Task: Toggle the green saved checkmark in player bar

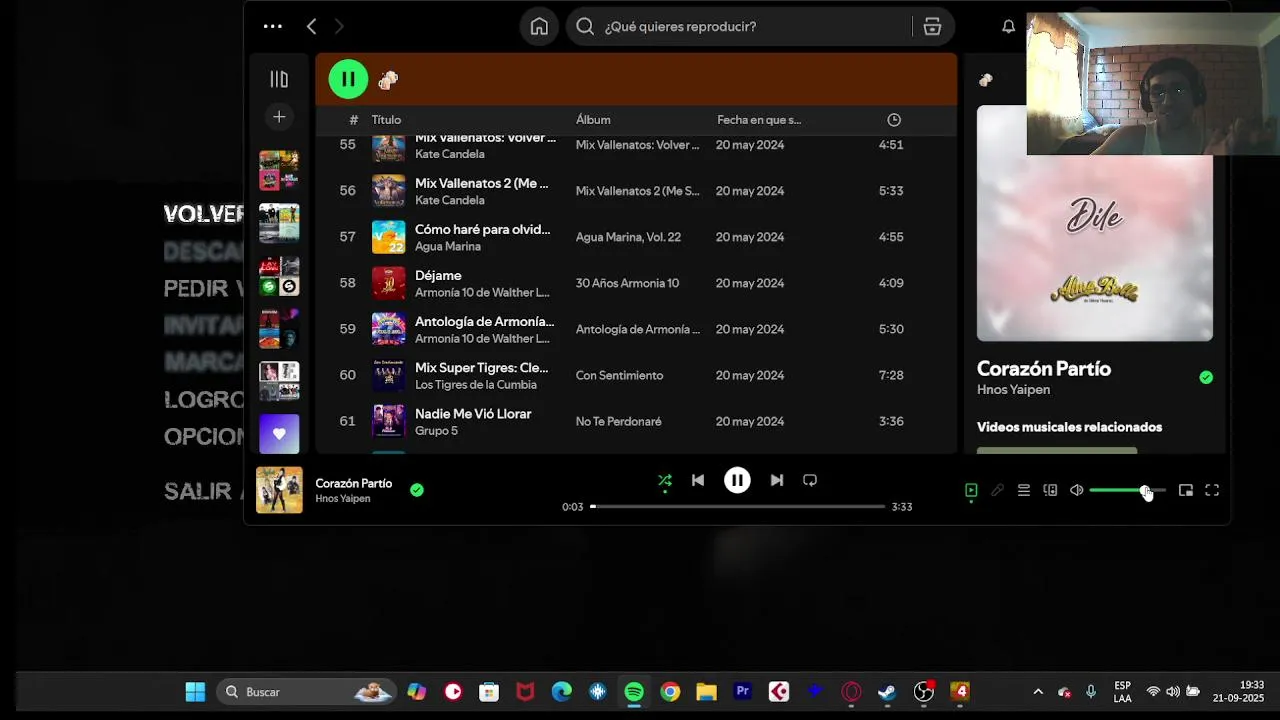Action: pos(417,490)
